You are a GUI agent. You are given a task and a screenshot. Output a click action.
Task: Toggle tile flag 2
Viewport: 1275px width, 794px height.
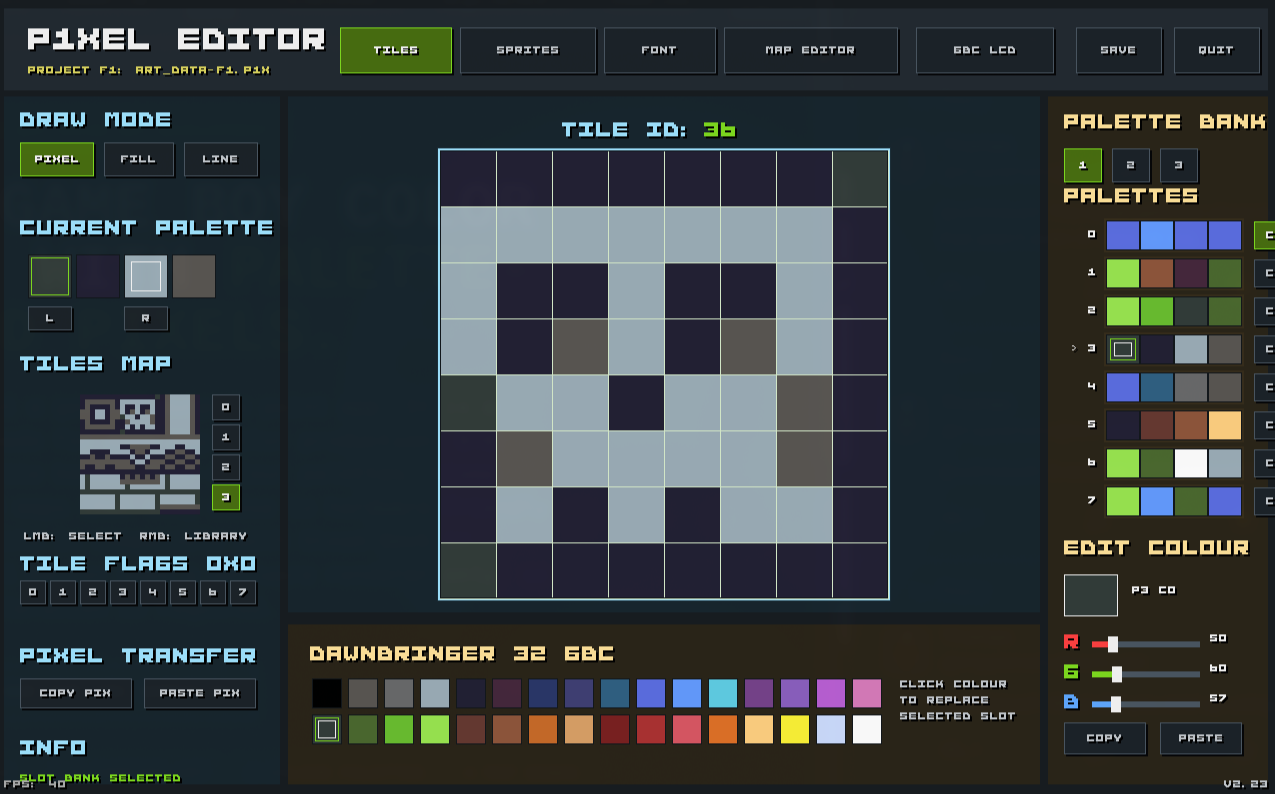[x=93, y=593]
